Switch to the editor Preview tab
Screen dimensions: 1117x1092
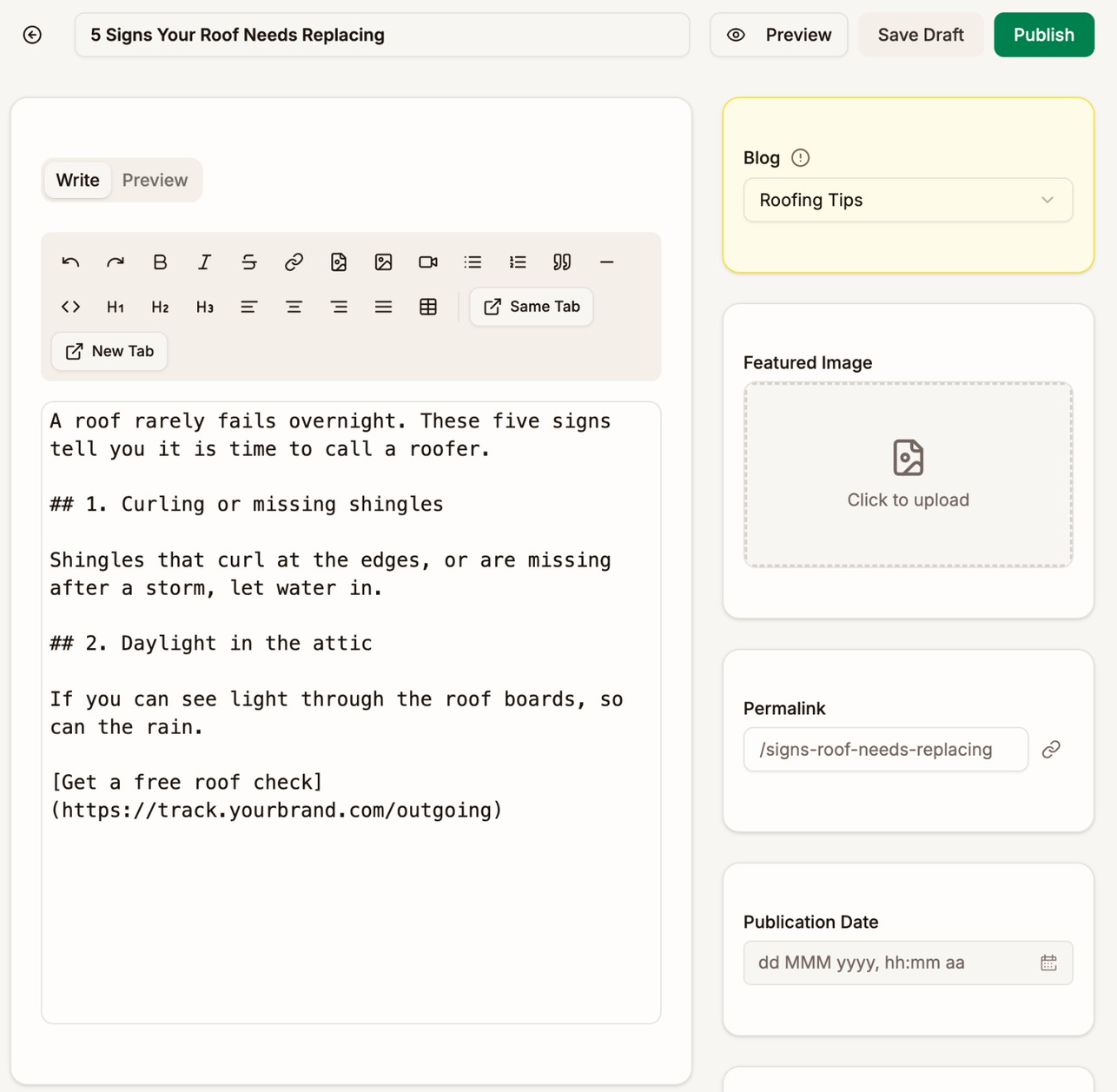[x=155, y=180]
